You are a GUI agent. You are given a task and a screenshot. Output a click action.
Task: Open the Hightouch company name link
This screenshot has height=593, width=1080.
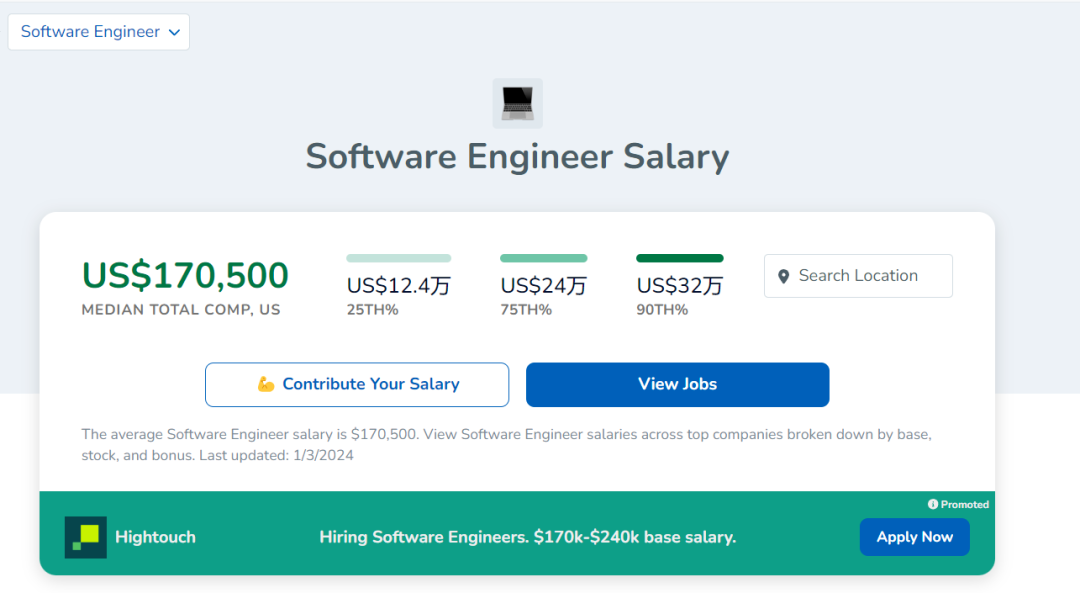click(155, 537)
